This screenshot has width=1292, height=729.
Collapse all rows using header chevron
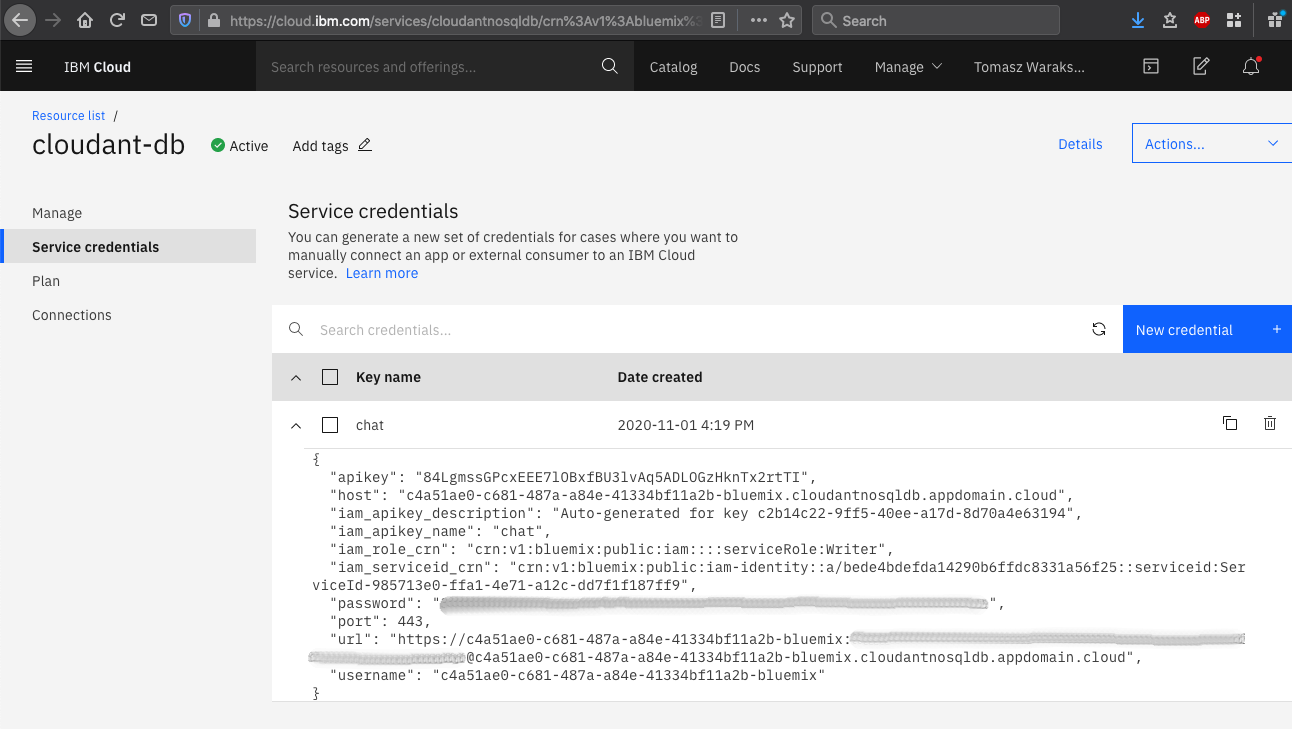tap(295, 377)
